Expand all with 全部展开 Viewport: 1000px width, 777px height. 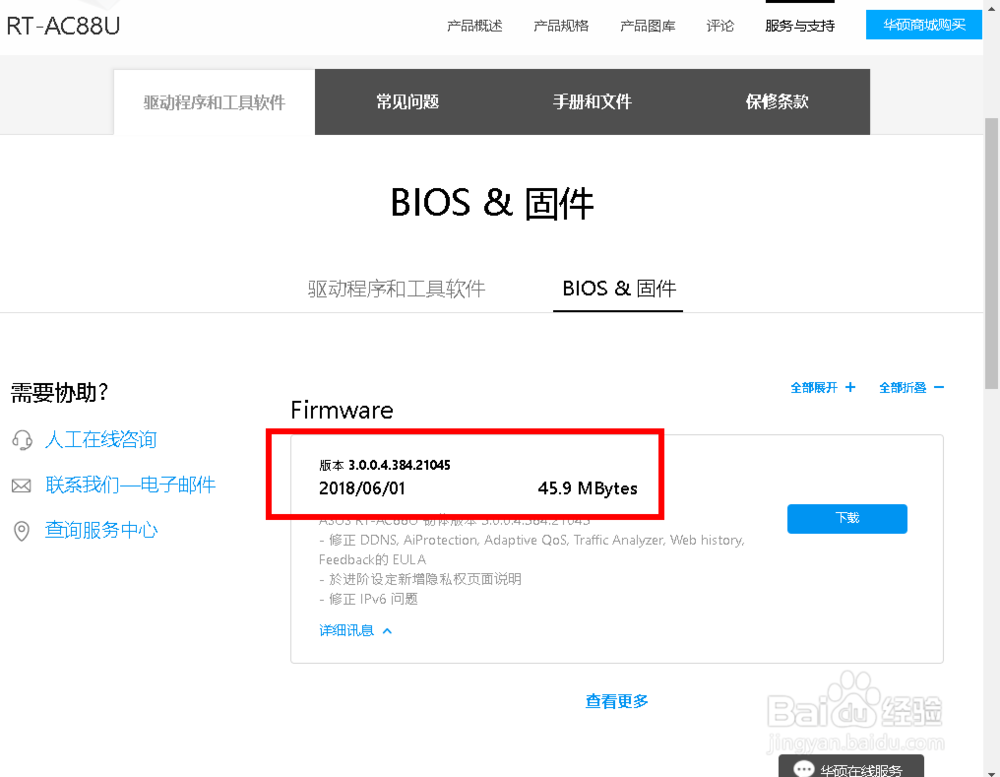[814, 388]
